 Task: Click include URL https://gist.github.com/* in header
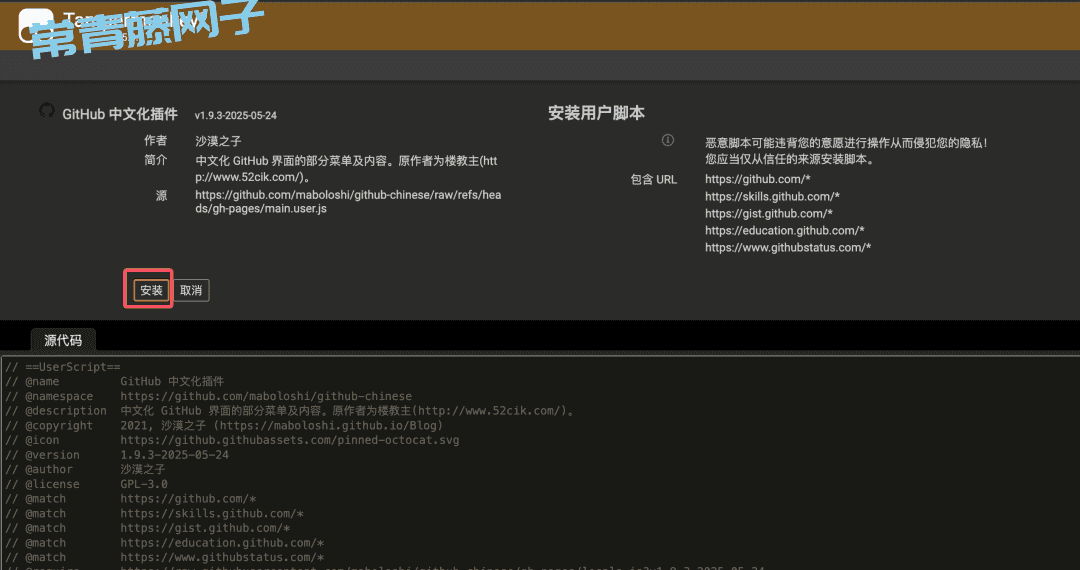769,214
